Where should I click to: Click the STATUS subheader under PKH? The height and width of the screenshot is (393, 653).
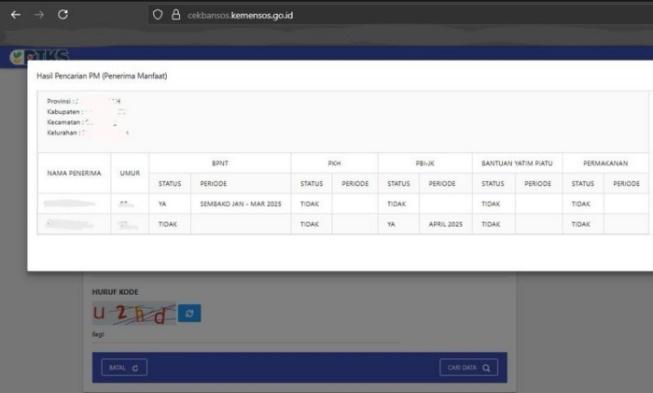(x=312, y=184)
